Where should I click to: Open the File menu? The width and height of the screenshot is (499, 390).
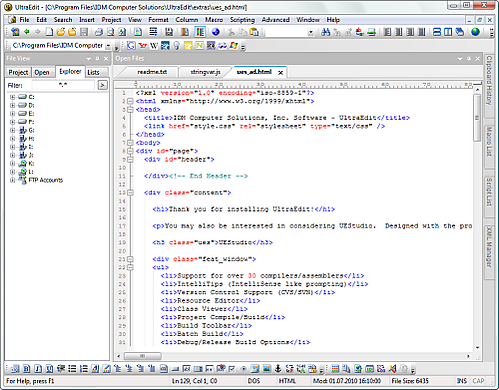pyautogui.click(x=24, y=20)
